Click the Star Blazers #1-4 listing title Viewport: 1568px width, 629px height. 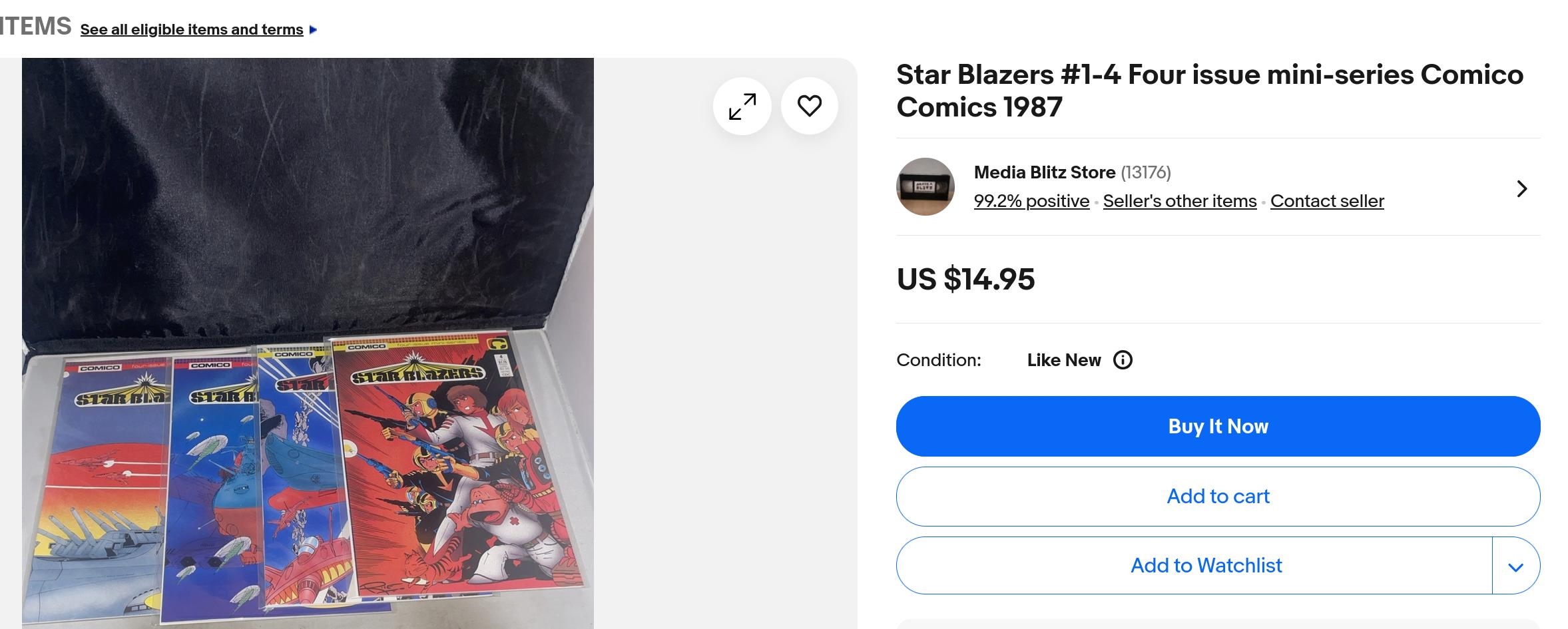click(x=1209, y=91)
